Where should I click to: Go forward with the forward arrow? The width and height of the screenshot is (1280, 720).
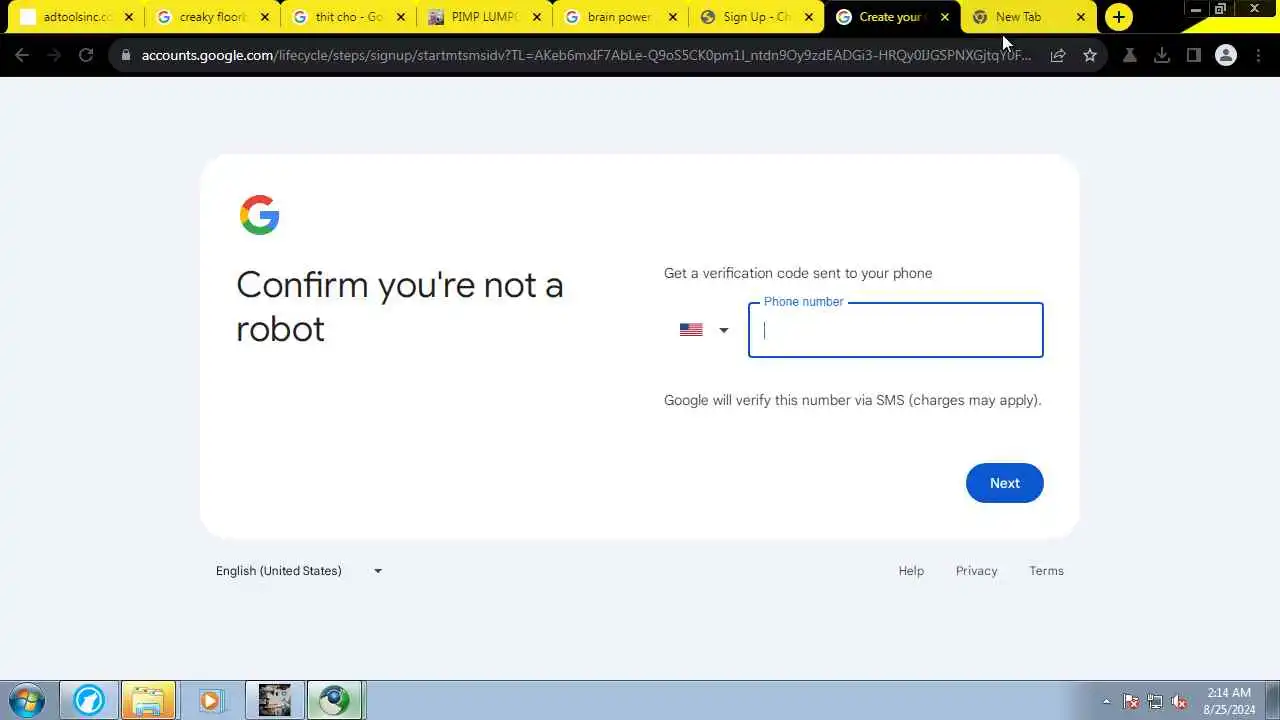point(54,55)
